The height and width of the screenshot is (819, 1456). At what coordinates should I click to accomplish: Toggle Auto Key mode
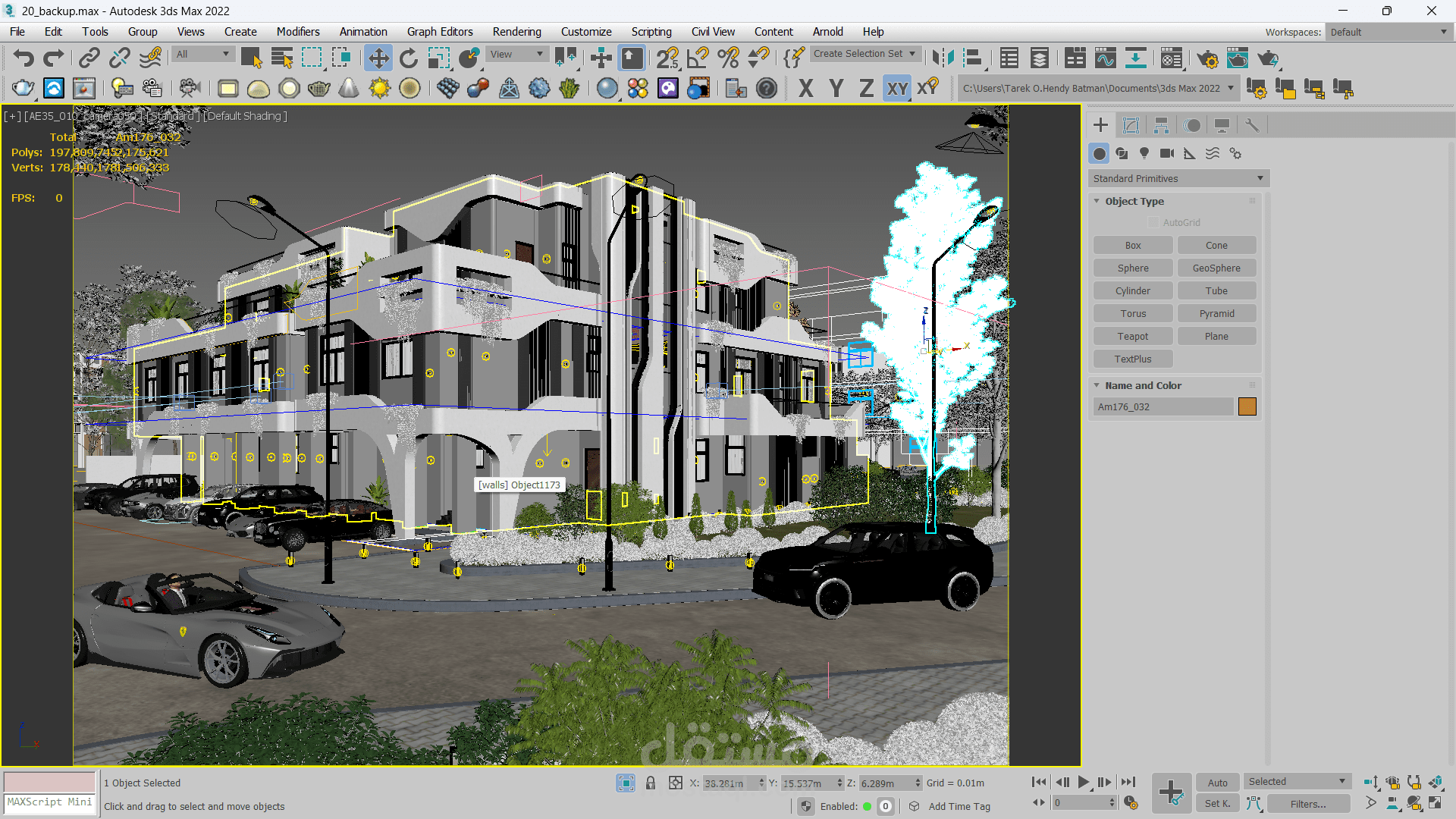[x=1217, y=783]
